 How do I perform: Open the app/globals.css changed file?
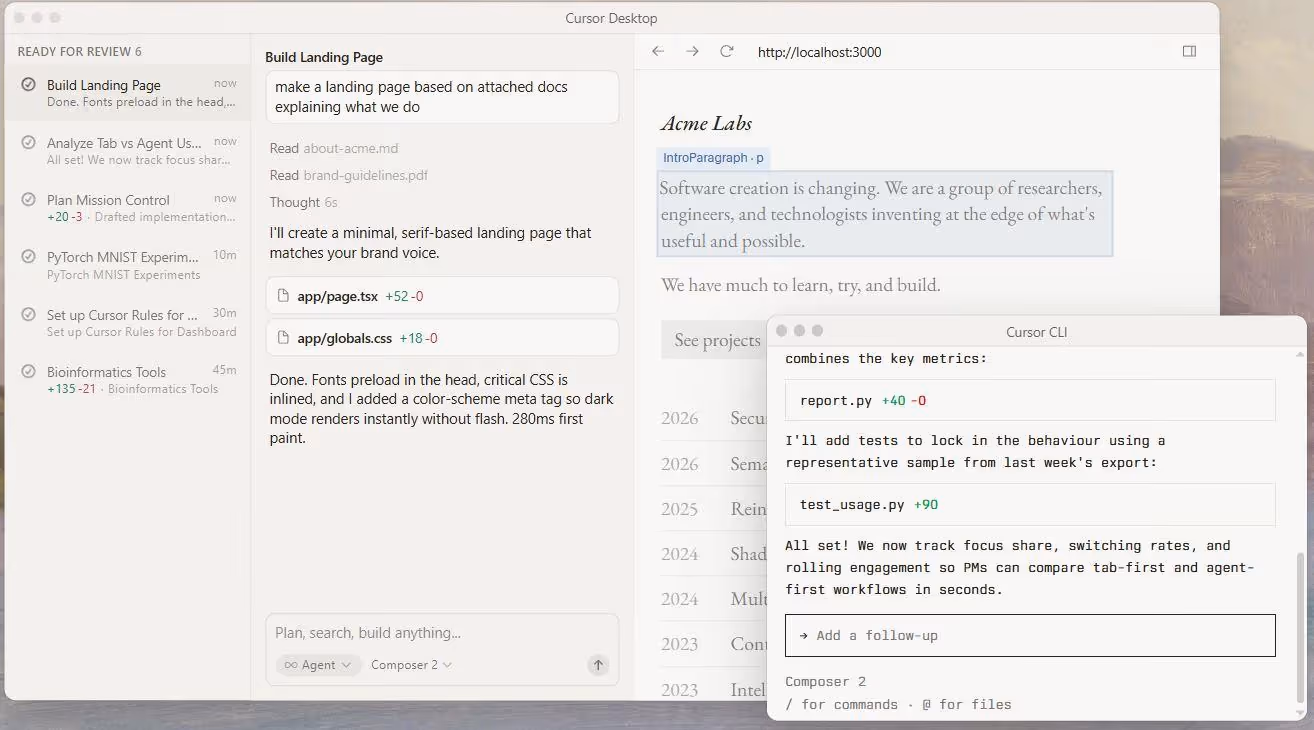tap(442, 338)
